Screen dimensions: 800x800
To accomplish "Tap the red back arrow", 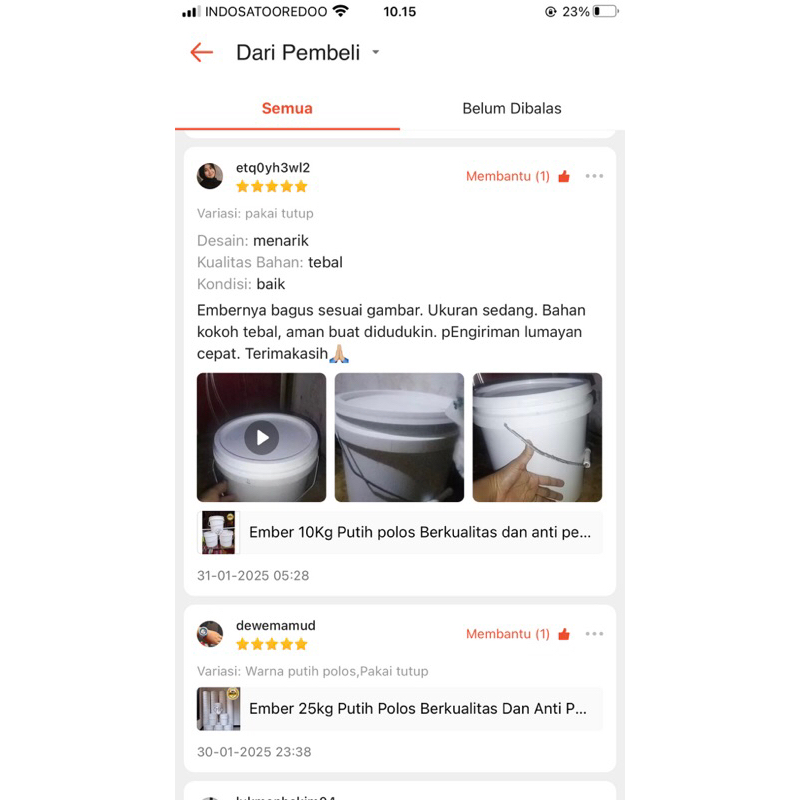I will point(202,53).
